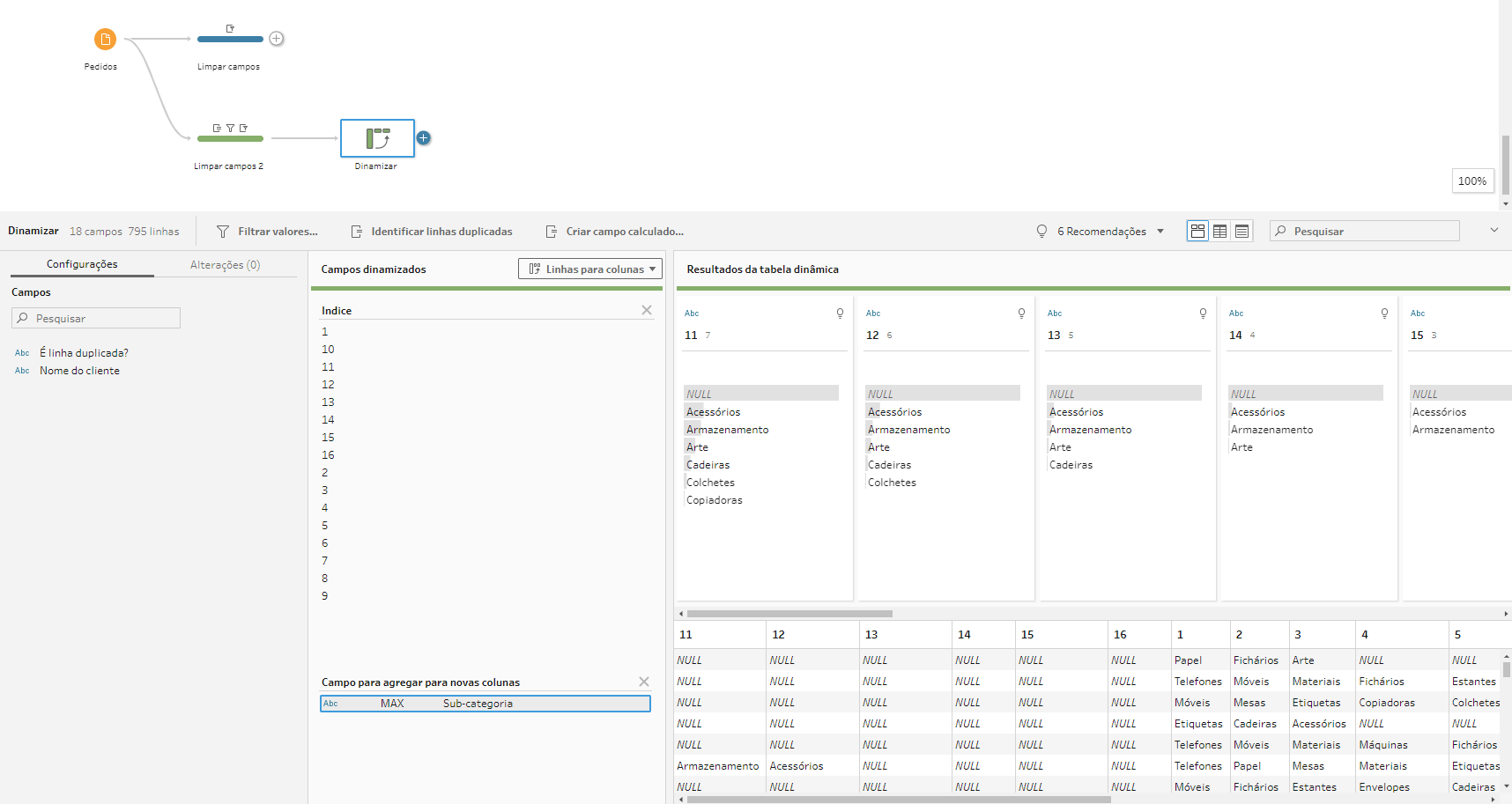
Task: Switch to the Alterações (0) tab
Action: point(225,265)
